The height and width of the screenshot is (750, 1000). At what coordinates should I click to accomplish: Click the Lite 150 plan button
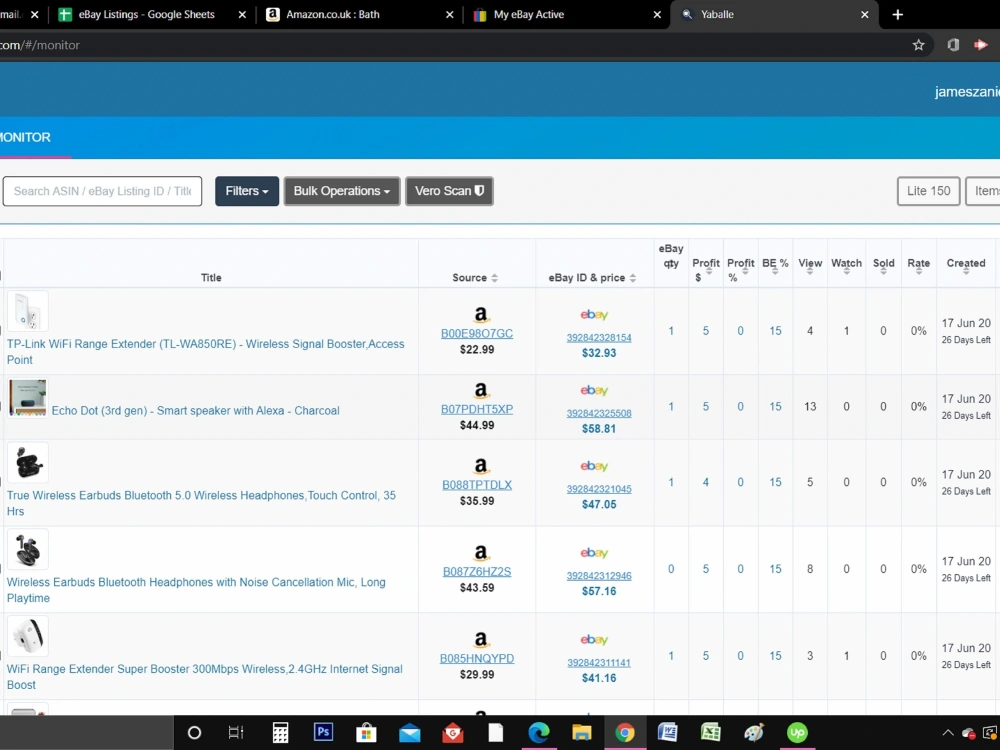[928, 191]
